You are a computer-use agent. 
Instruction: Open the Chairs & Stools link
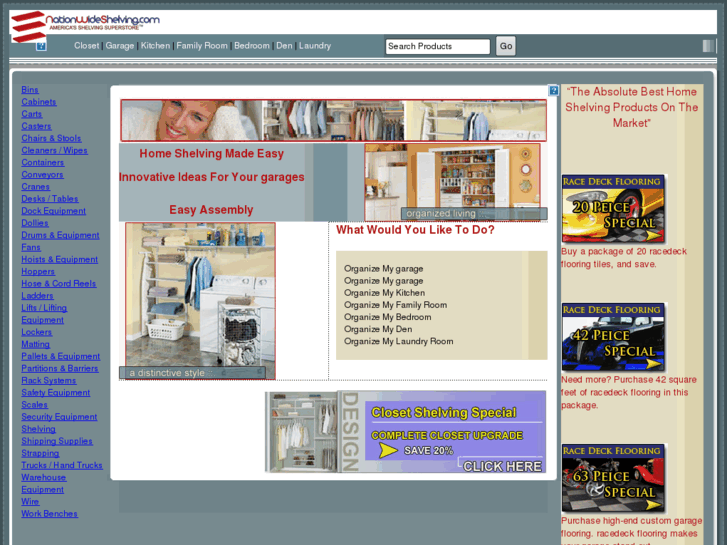pos(51,138)
